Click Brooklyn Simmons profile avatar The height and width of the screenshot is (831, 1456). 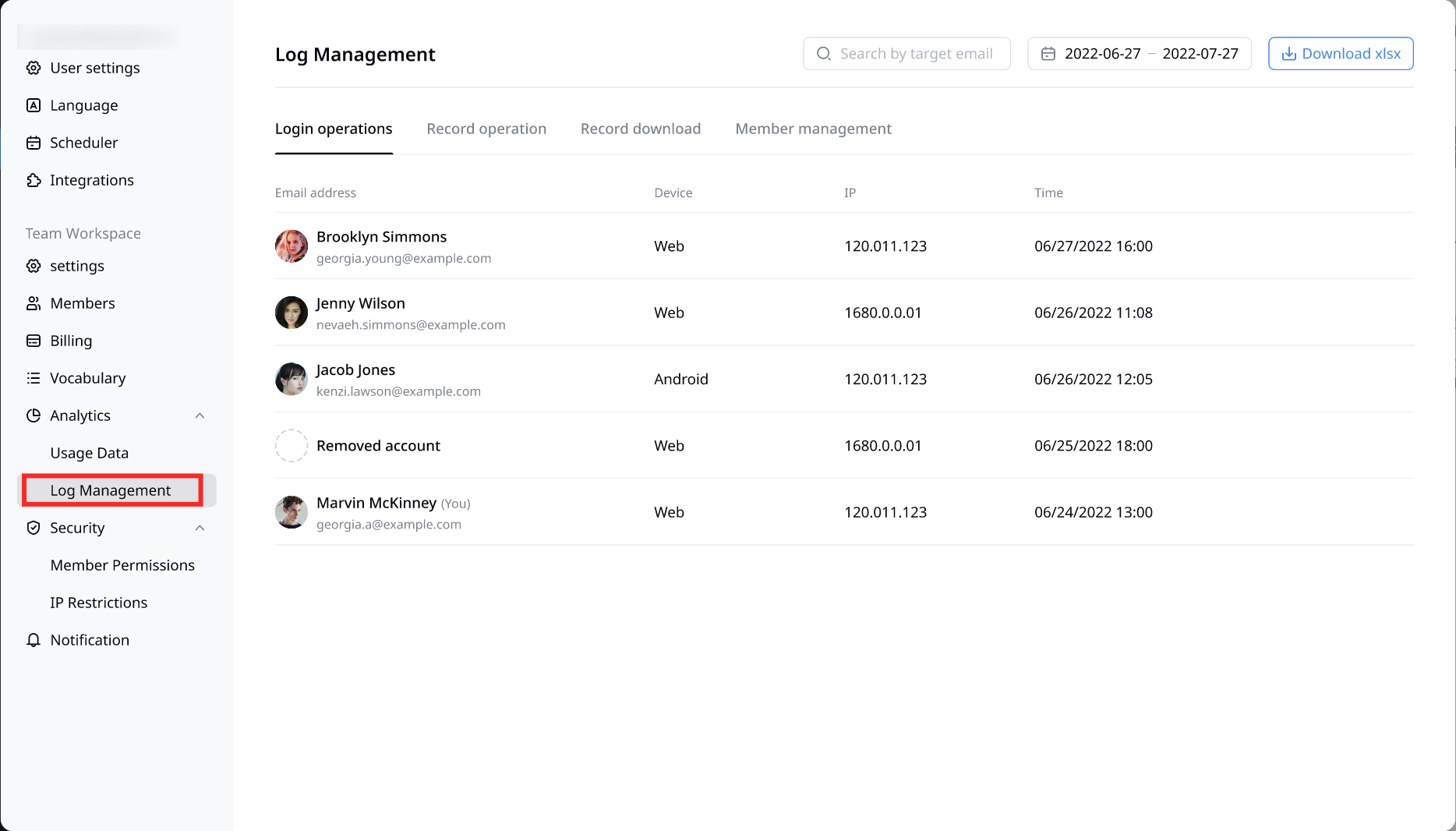pyautogui.click(x=291, y=246)
